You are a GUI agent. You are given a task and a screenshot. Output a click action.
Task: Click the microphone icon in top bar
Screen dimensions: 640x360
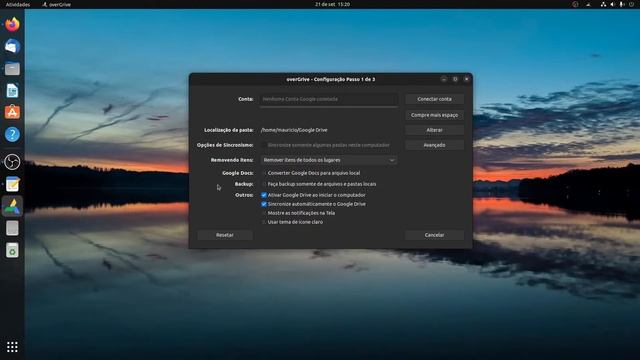point(622,4)
